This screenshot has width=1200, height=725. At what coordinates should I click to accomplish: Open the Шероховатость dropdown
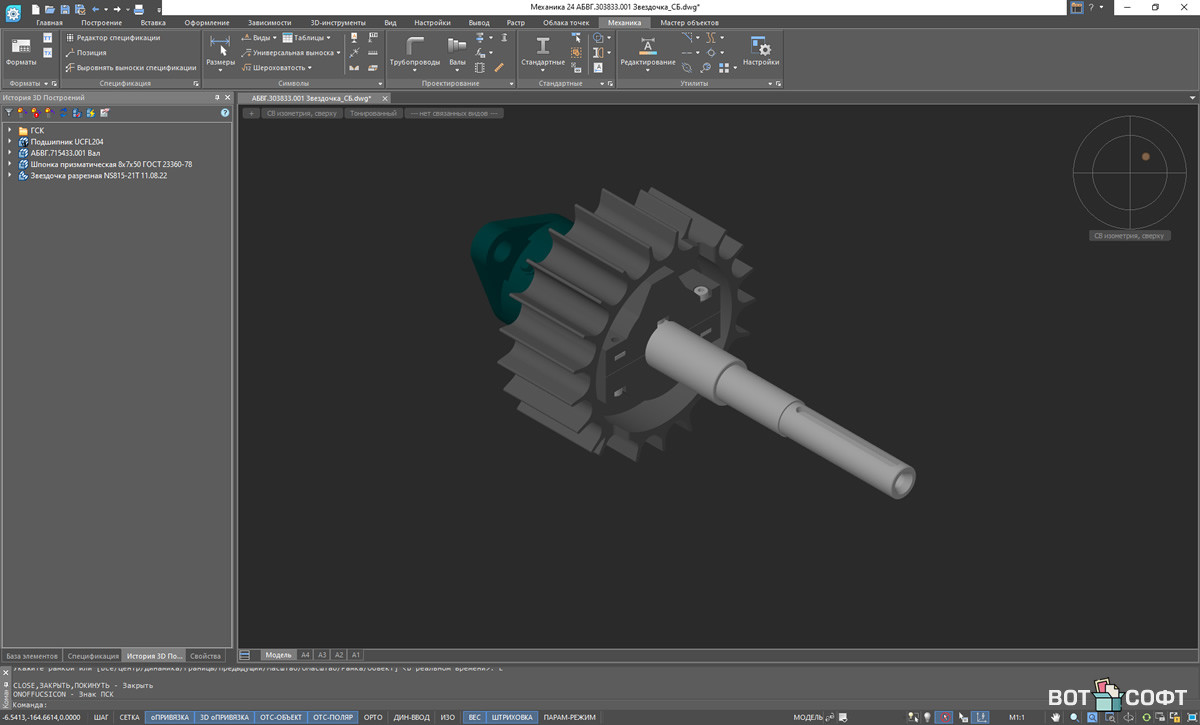[x=277, y=68]
